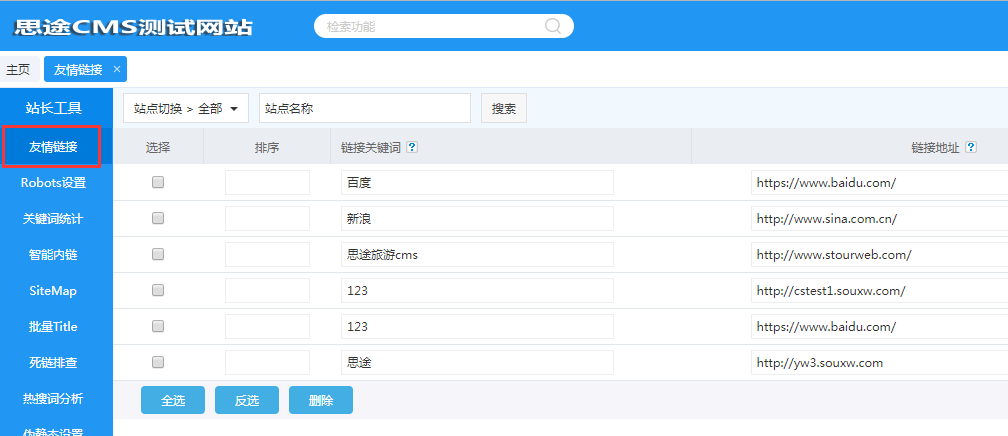
Task: Switch to the 主页 tab
Action: coord(18,69)
